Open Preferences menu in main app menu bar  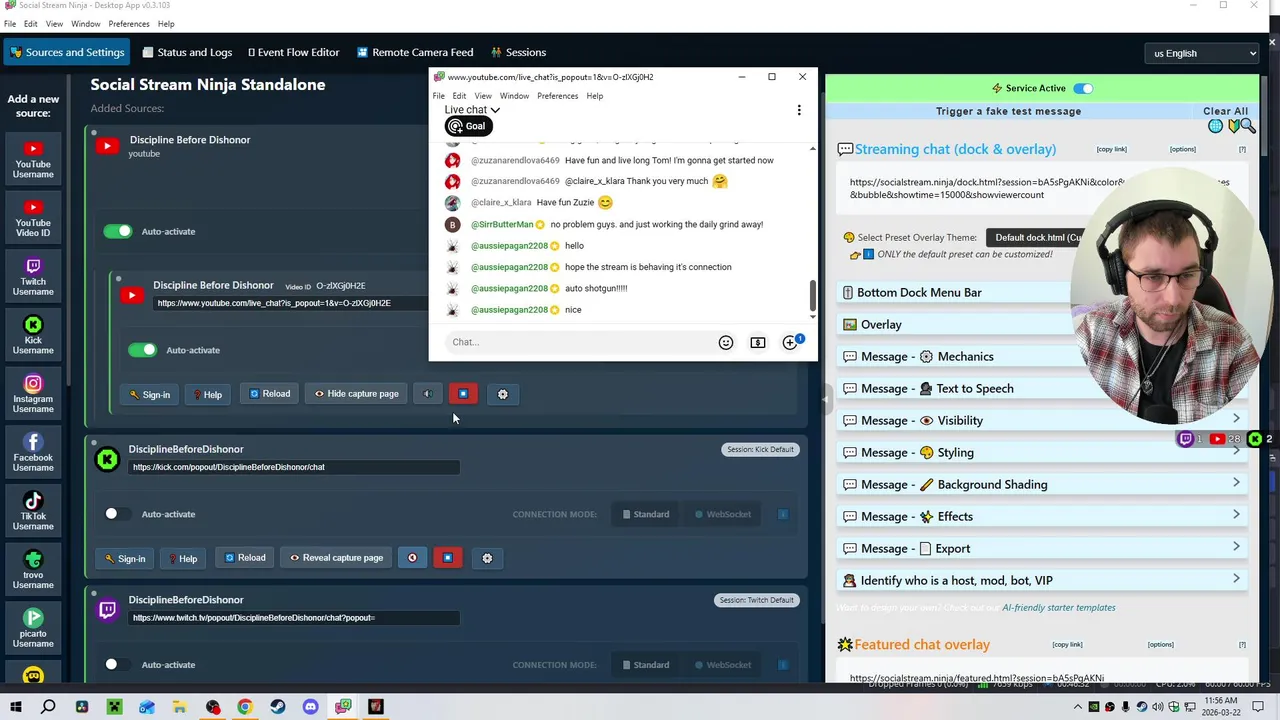129,24
